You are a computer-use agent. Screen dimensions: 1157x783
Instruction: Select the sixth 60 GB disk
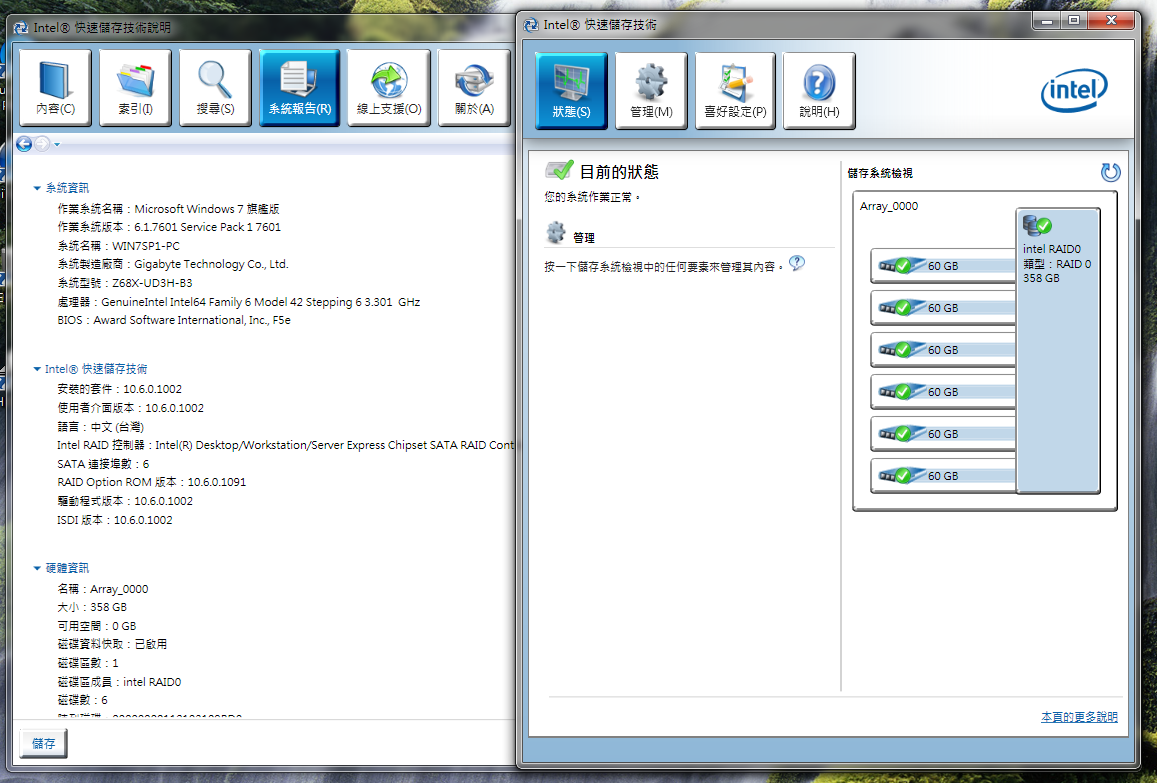click(943, 476)
